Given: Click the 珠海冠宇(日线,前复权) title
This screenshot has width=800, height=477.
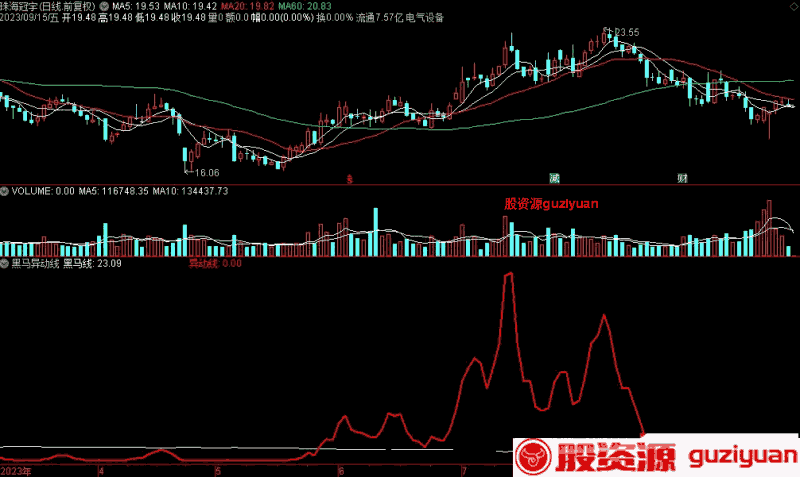Looking at the screenshot, I should click(48, 6).
